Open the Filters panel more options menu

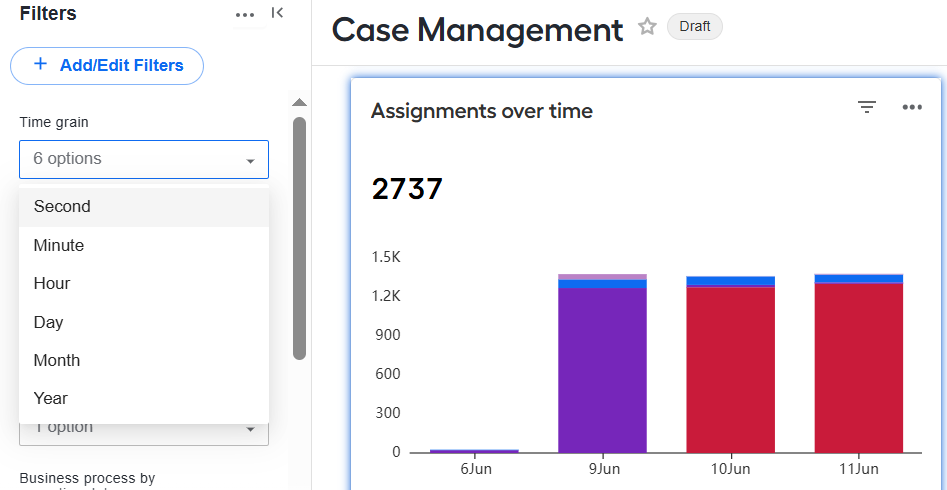coord(245,15)
